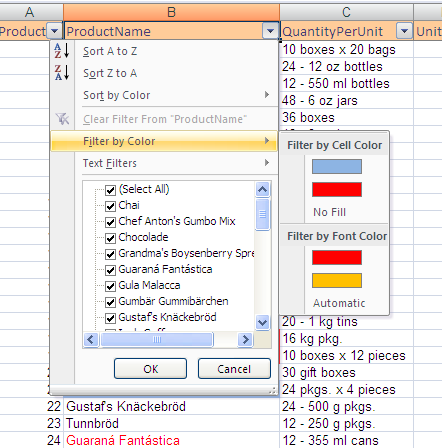The image size is (442, 448).
Task: Expand the Sort by Color submenu arrow
Action: (x=267, y=95)
